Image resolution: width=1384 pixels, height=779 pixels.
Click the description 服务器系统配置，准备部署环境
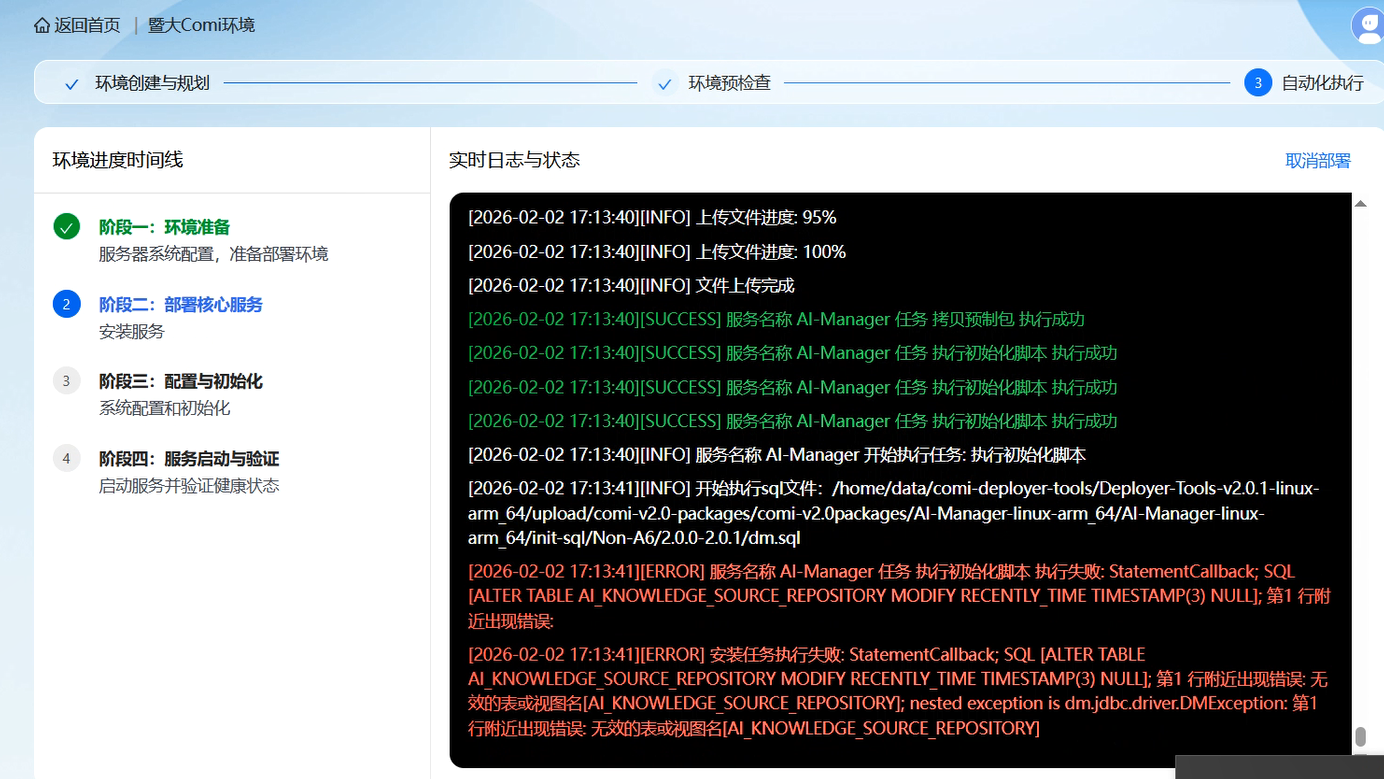214,254
